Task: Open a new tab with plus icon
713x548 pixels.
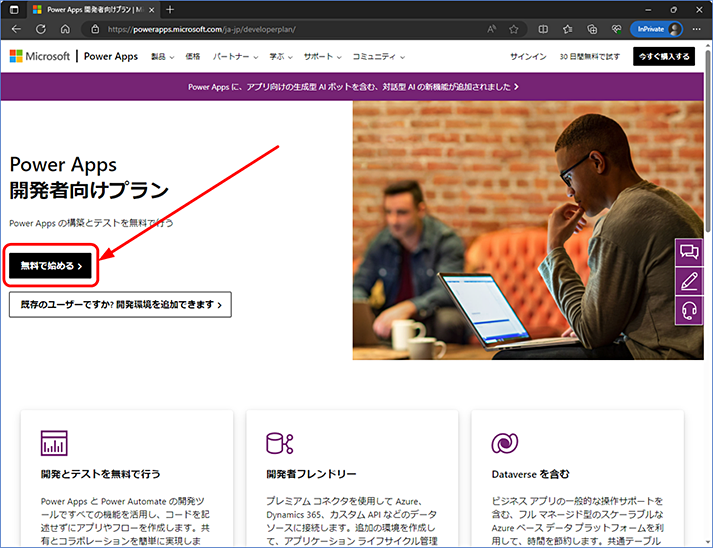Action: point(170,10)
